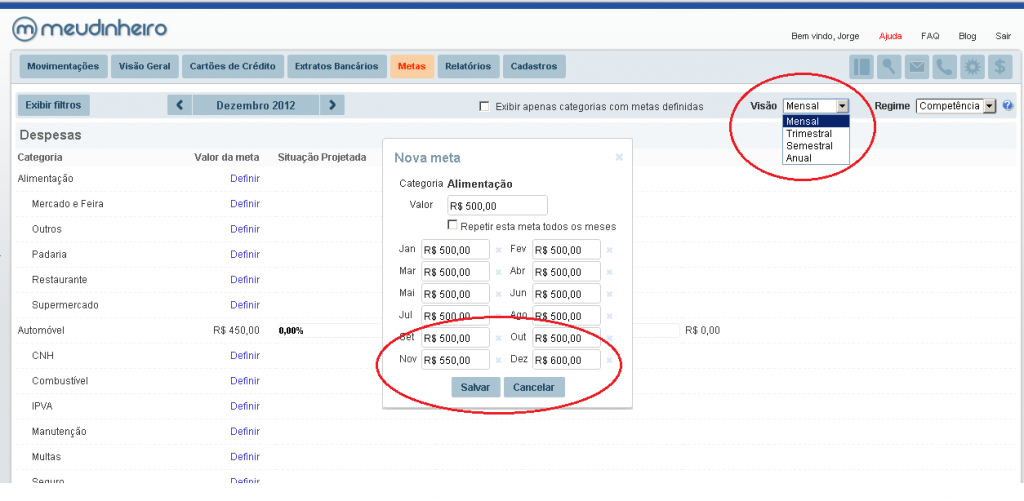Click the Nov value input field
Screen dimensions: 1024x501
pyautogui.click(x=455, y=360)
